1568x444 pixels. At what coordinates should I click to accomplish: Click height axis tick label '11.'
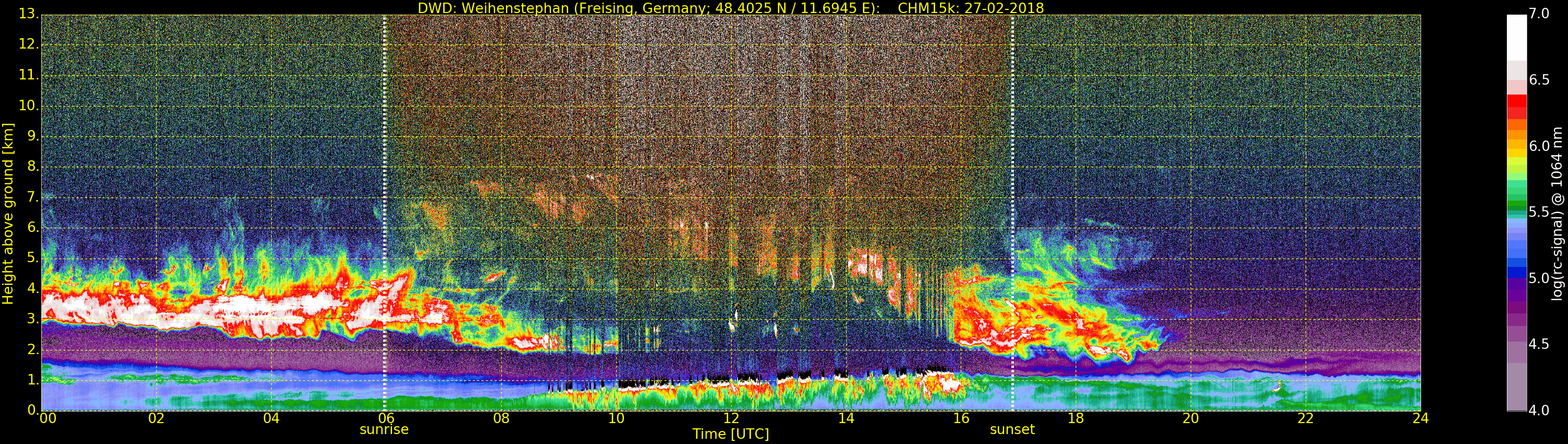29,75
